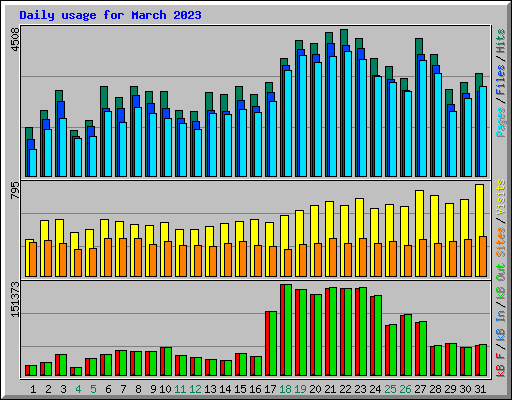Viewport: 512px width, 400px height.
Task: Click the orange Sites bar for day 18
Action: pyautogui.click(x=288, y=263)
